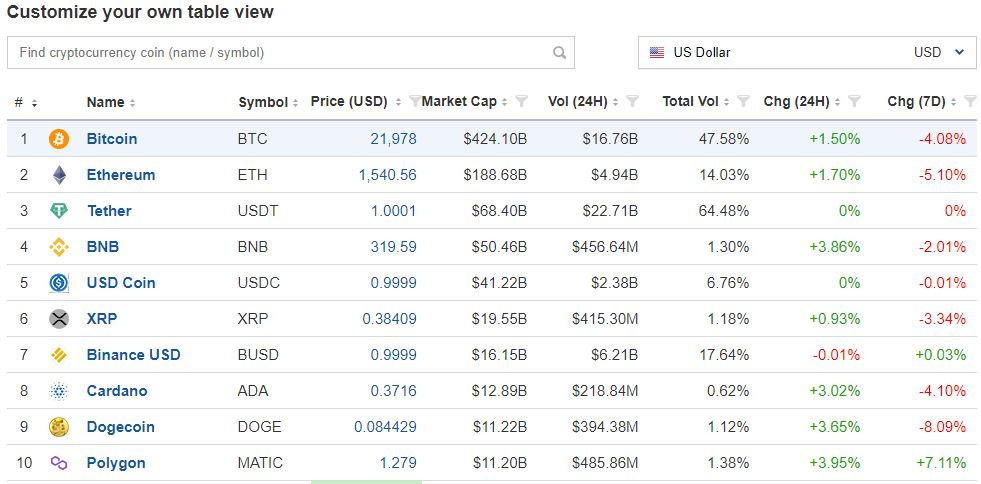Open the Market Cap column filter

point(521,101)
